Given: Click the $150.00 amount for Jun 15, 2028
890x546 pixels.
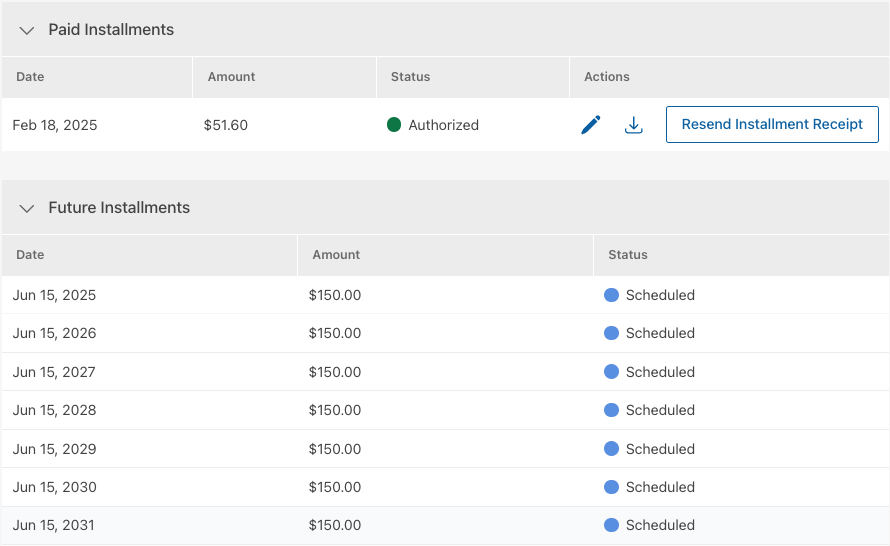Looking at the screenshot, I should point(335,410).
